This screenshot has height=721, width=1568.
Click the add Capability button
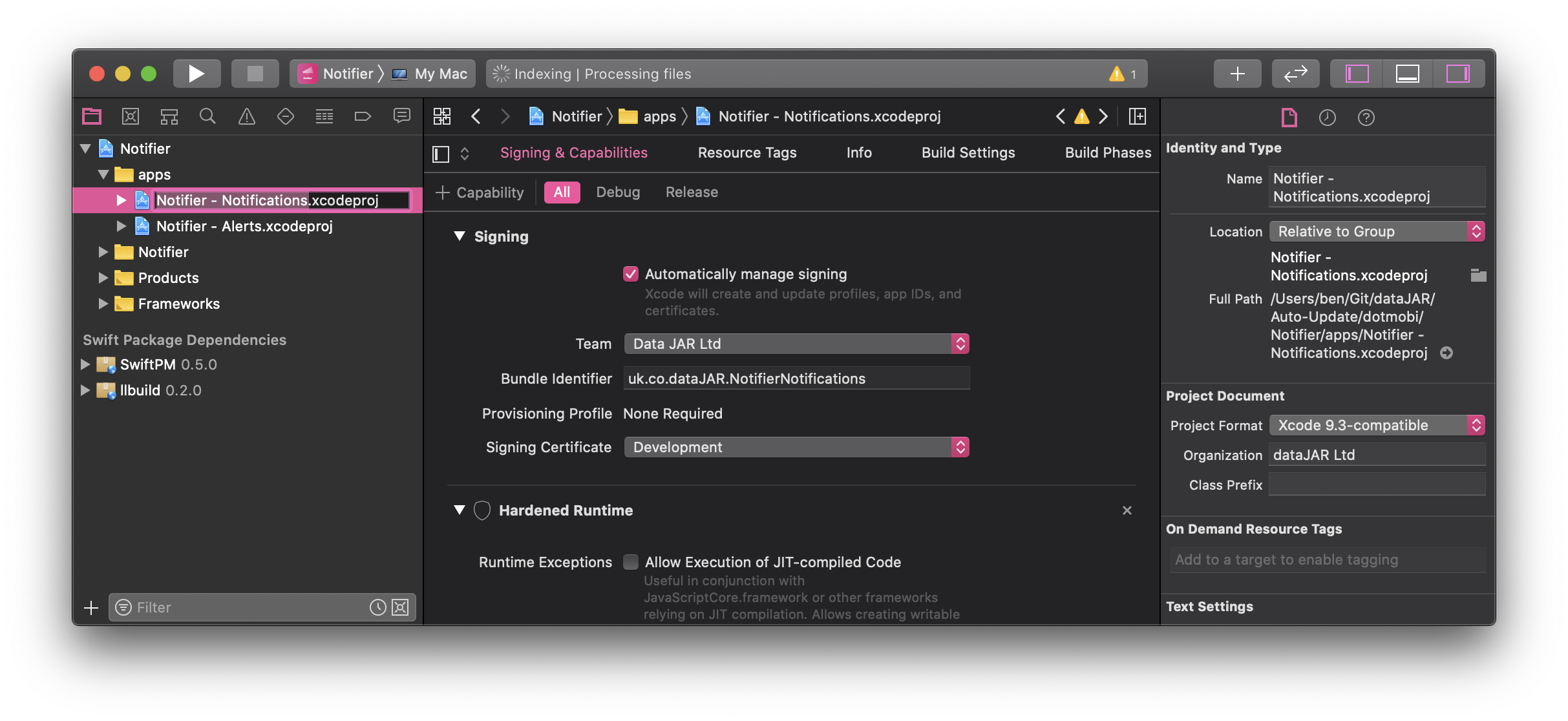480,193
